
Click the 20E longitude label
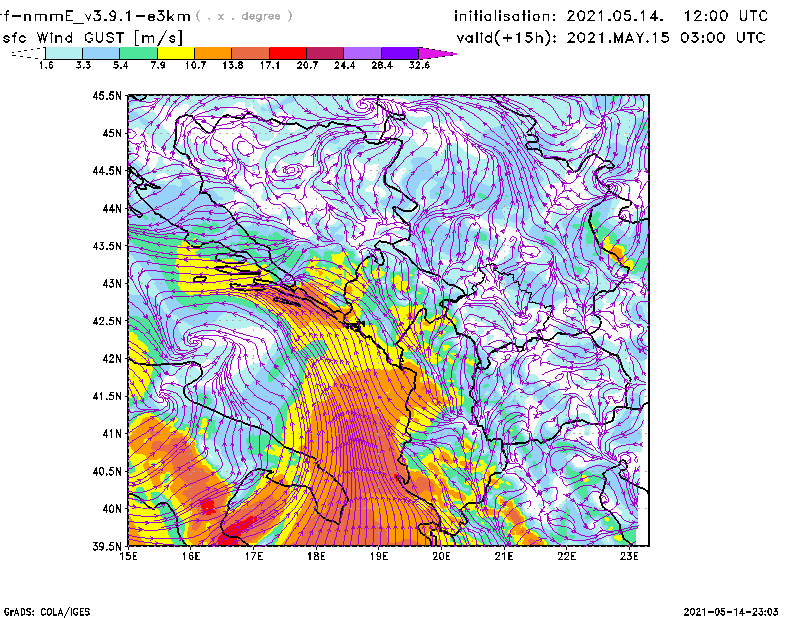[441, 556]
